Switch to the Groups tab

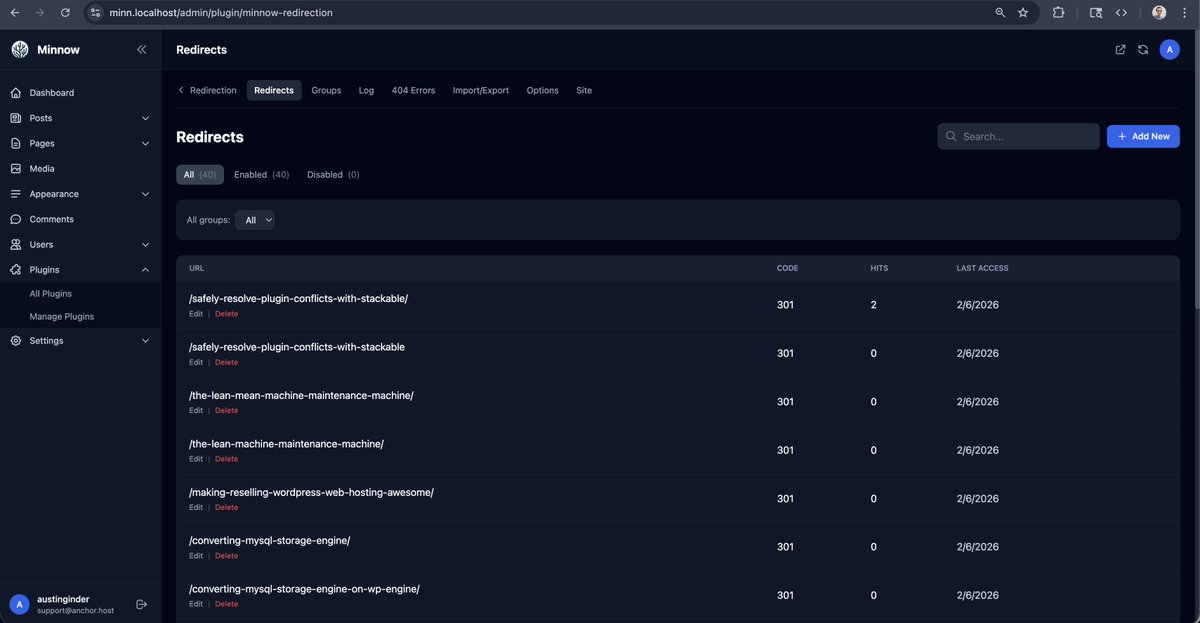pyautogui.click(x=326, y=90)
